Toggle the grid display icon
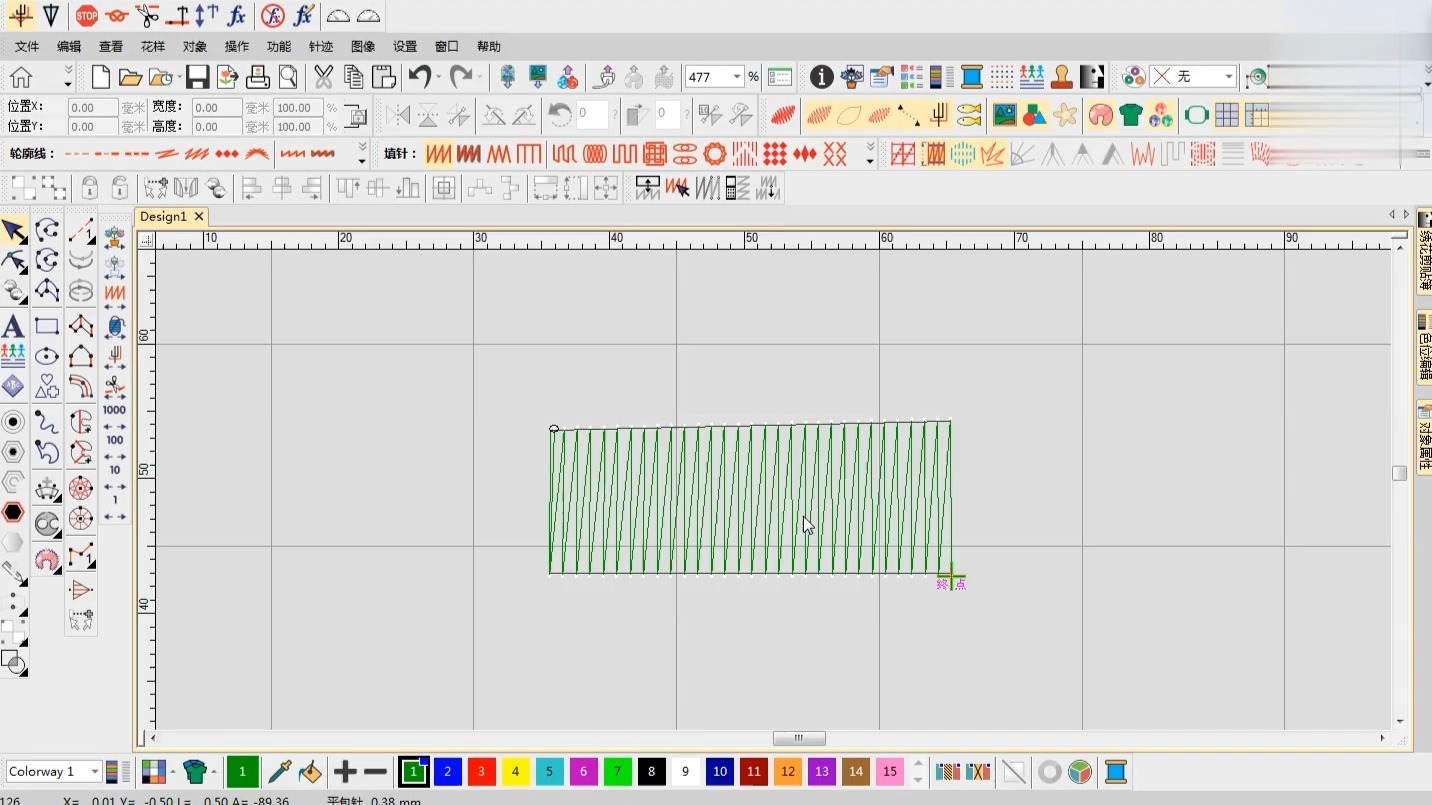Viewport: 1432px width, 805px height. coord(1226,115)
